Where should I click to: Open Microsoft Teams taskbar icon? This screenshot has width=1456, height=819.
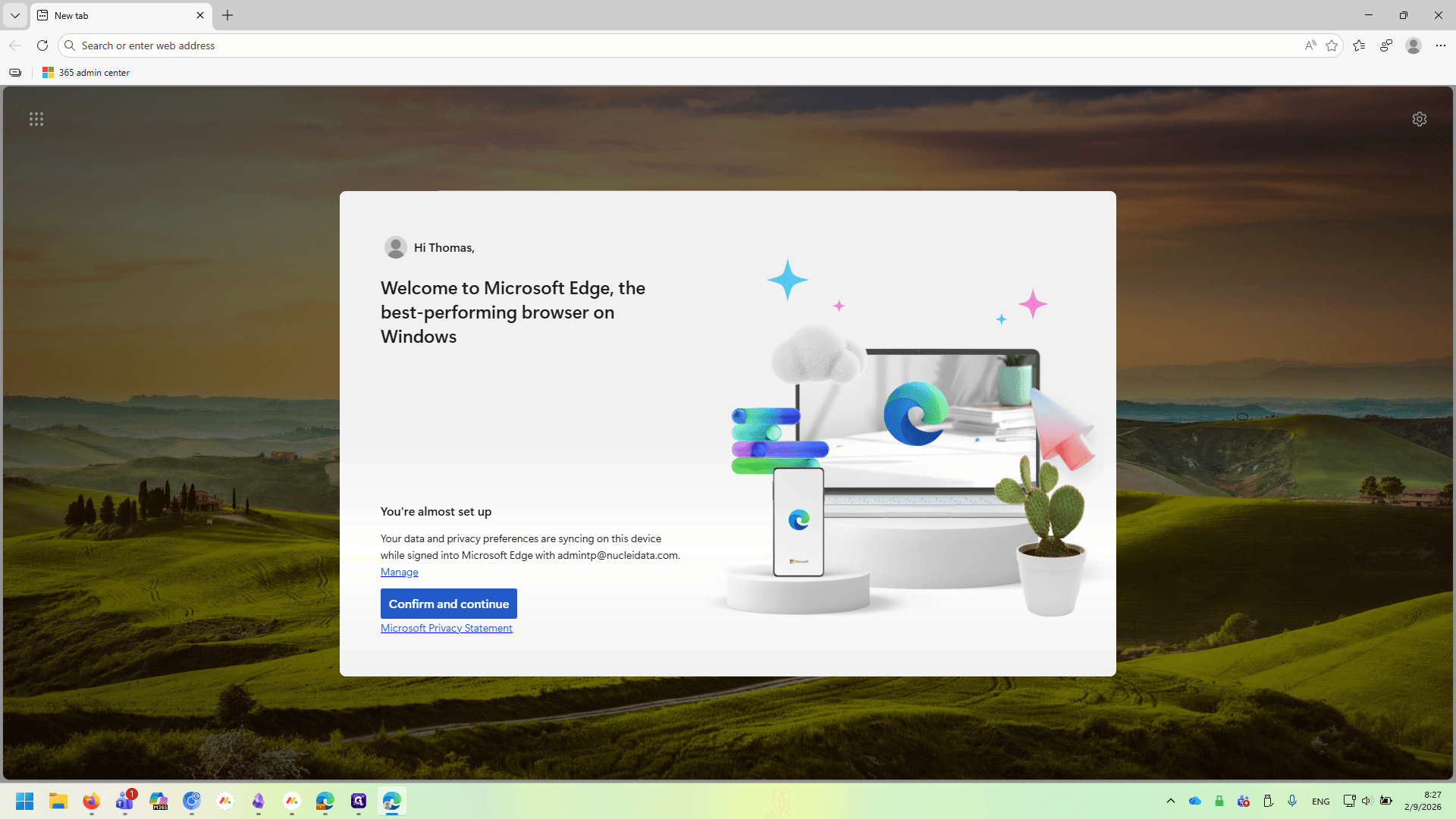click(x=125, y=801)
